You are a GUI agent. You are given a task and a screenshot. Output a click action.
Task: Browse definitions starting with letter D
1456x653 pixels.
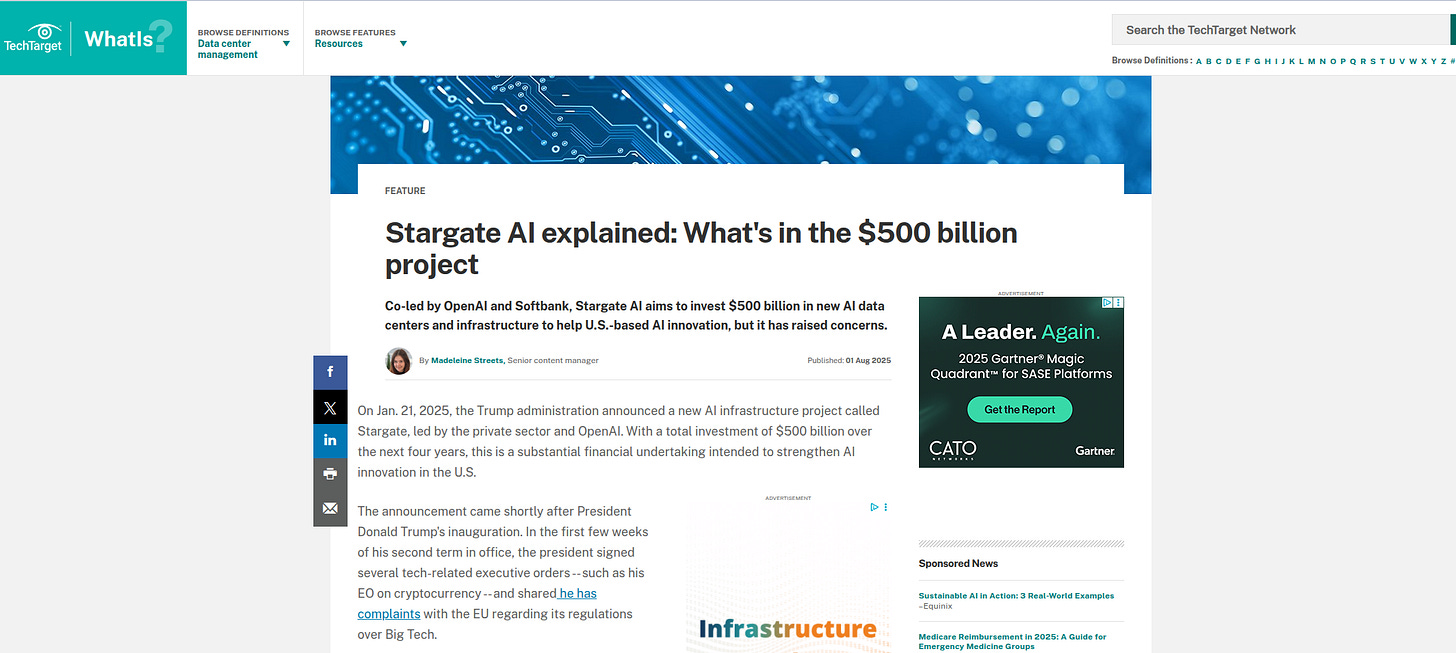(1229, 61)
